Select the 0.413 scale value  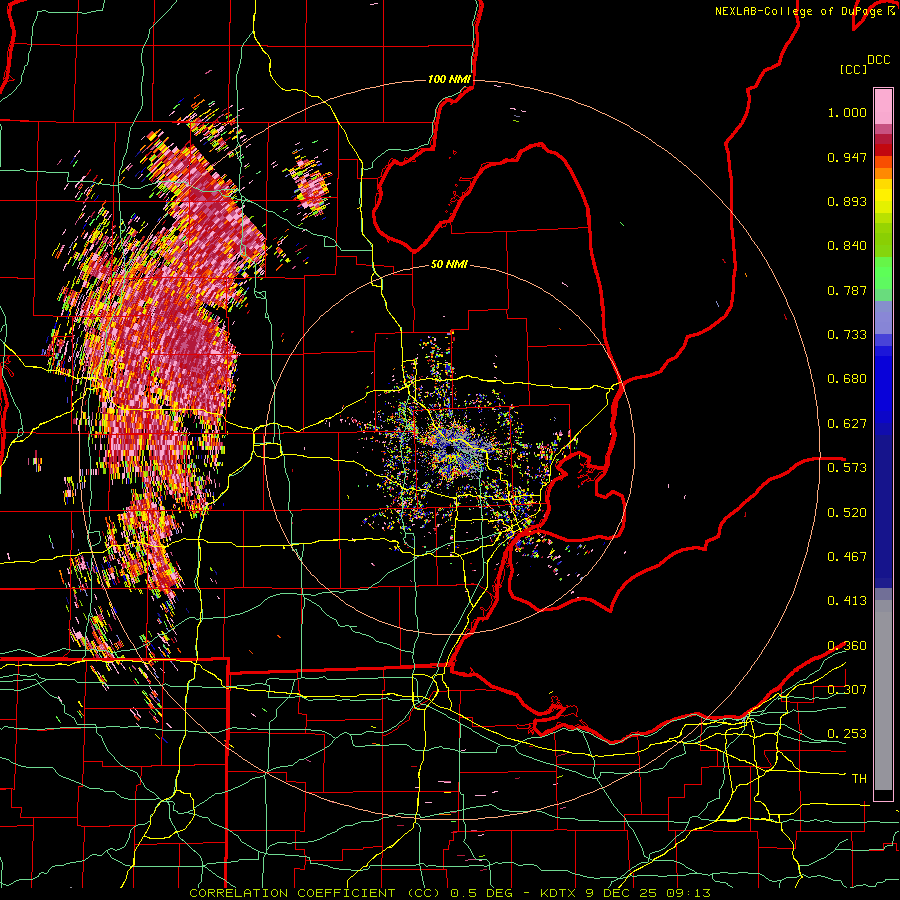[847, 601]
